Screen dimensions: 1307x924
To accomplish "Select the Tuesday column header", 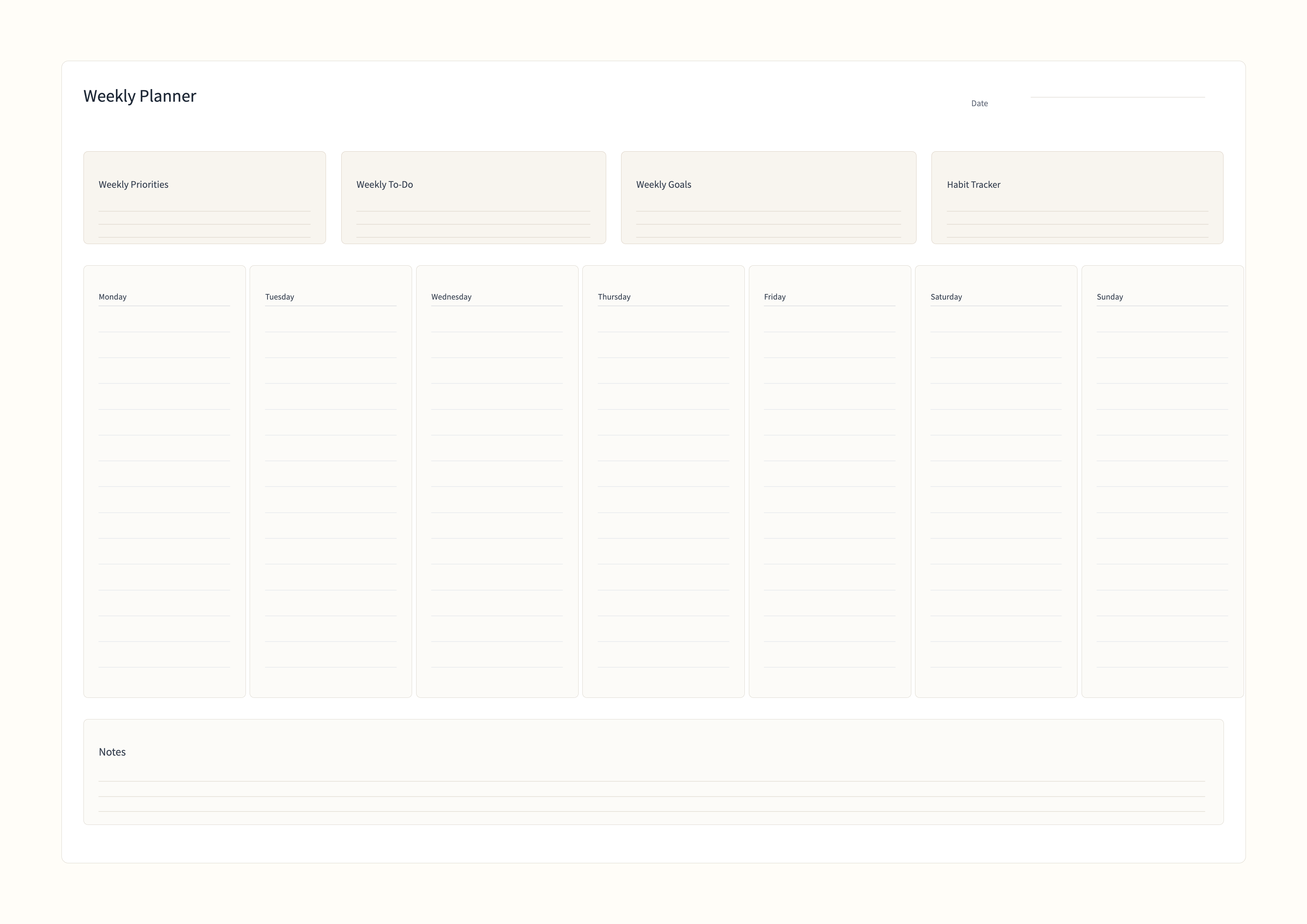I will point(279,297).
